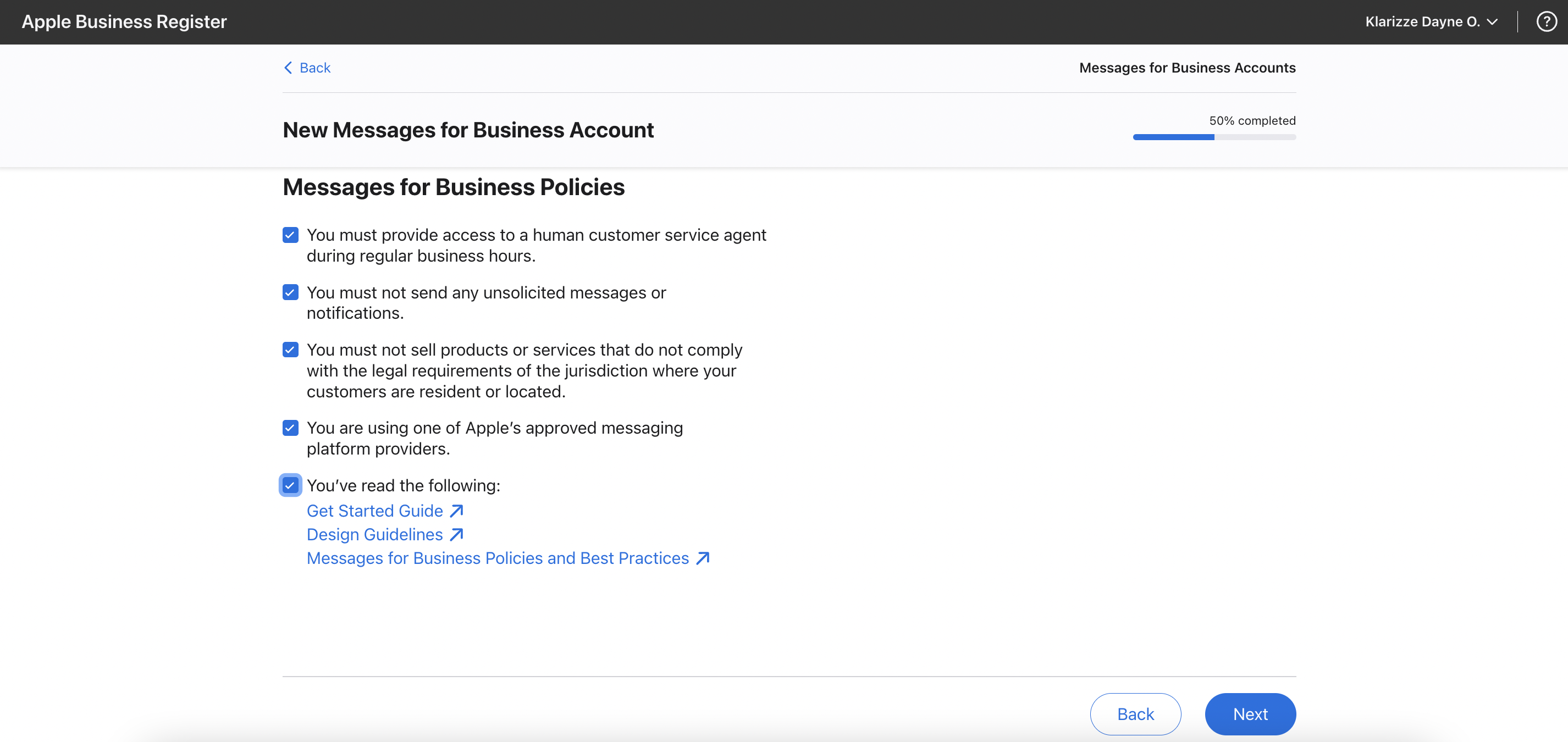Click the bottom Back button

pyautogui.click(x=1135, y=714)
